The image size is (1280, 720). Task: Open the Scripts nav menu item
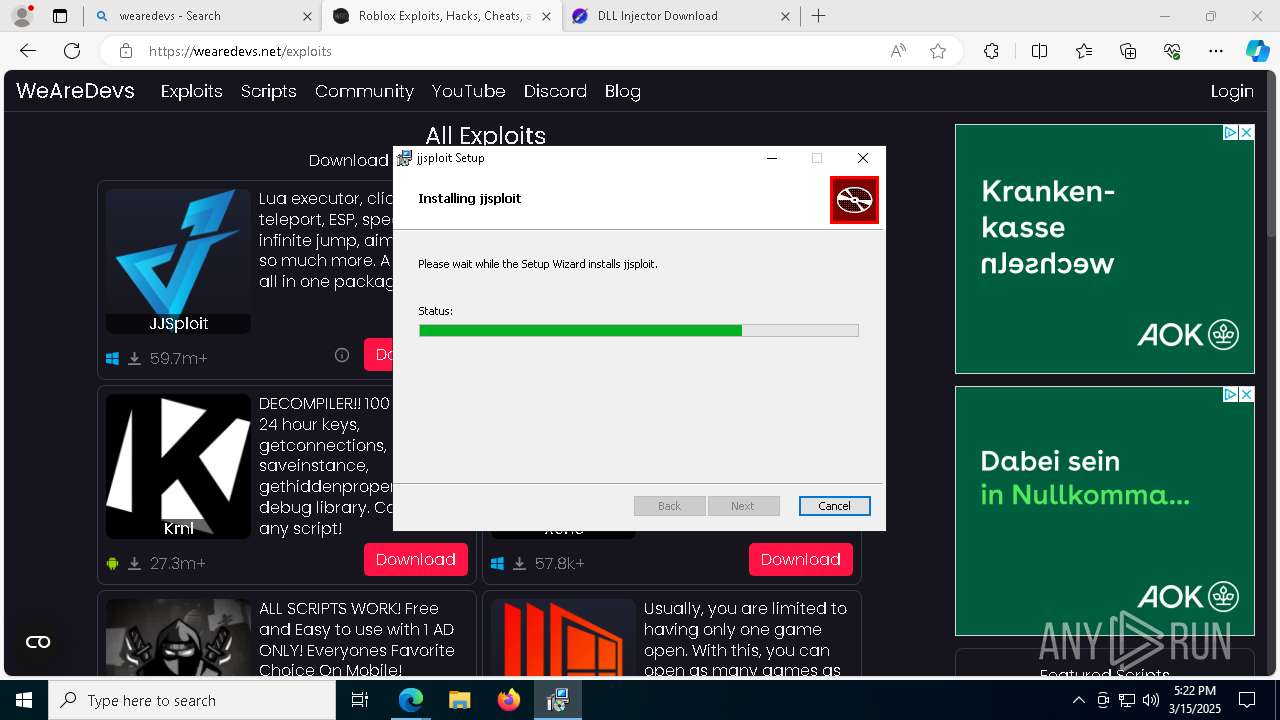pyautogui.click(x=268, y=91)
